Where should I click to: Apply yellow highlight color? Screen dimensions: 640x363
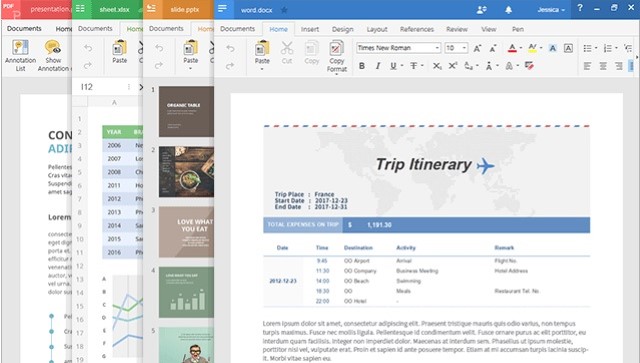[x=532, y=48]
